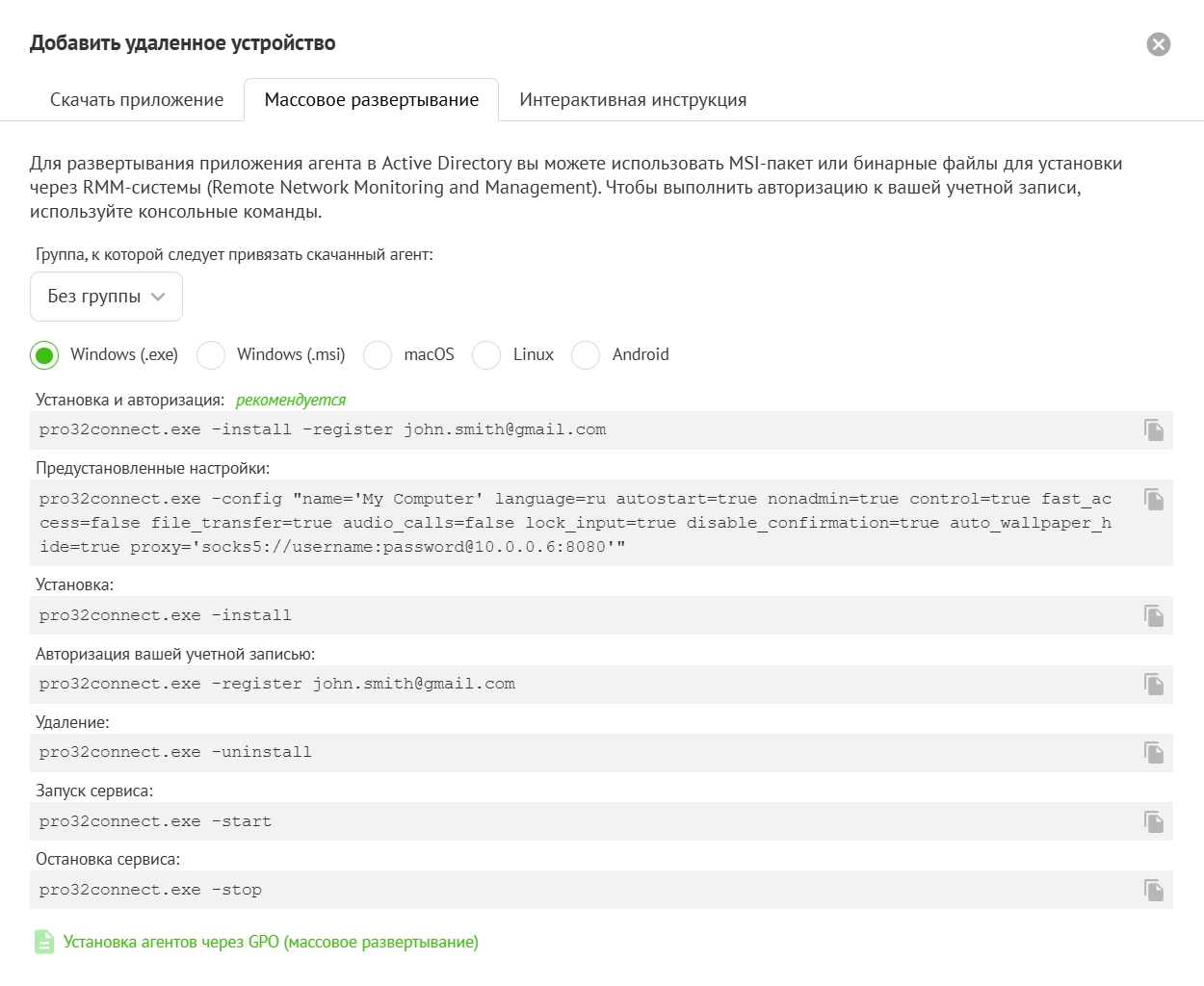Select the Windows (.msi) radio option

click(x=211, y=355)
